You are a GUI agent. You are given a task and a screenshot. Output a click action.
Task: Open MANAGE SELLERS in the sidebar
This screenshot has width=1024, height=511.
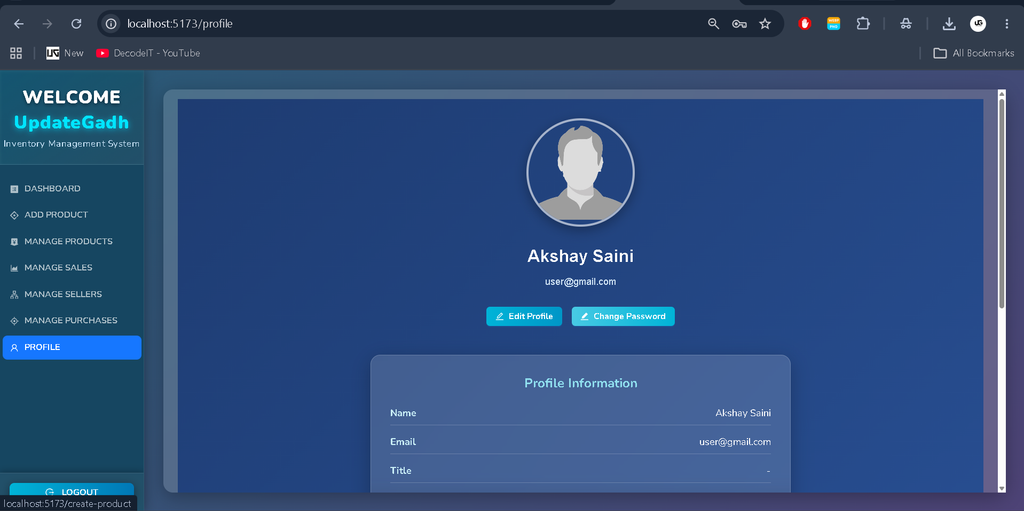(72, 295)
